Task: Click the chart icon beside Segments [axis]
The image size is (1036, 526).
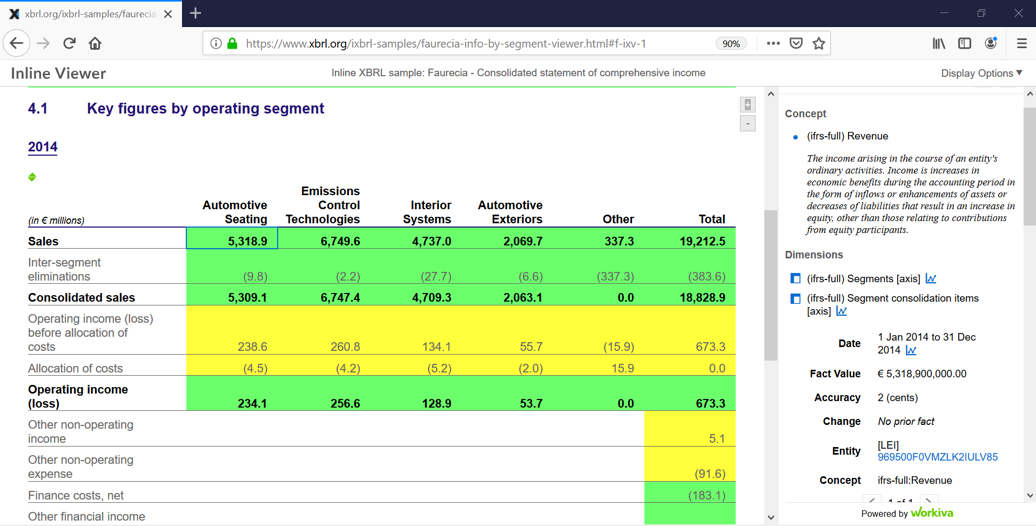Action: pyautogui.click(x=930, y=279)
